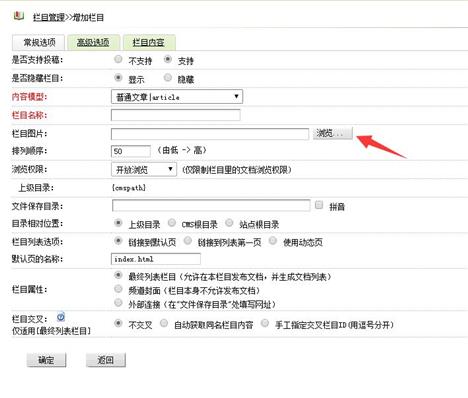468x398 pixels.
Task: Click the 栏目图片 path field
Action: tap(210, 134)
